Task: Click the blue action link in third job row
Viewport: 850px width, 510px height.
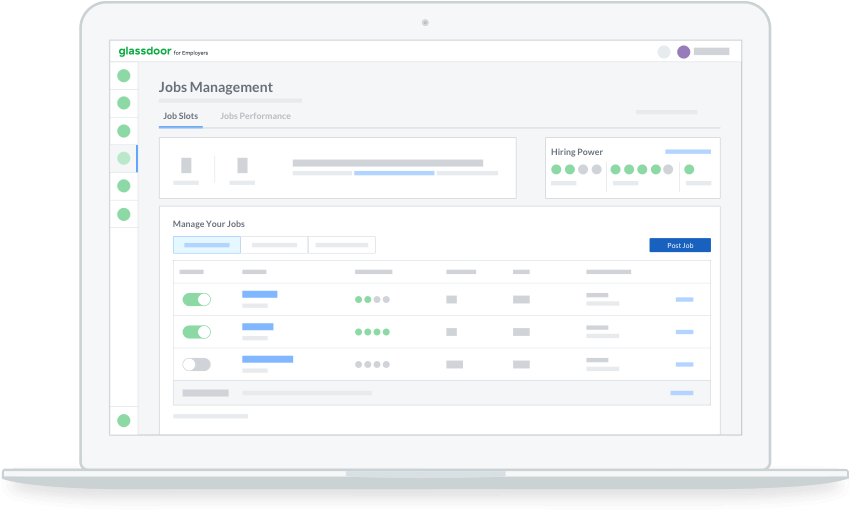Action: point(684,365)
